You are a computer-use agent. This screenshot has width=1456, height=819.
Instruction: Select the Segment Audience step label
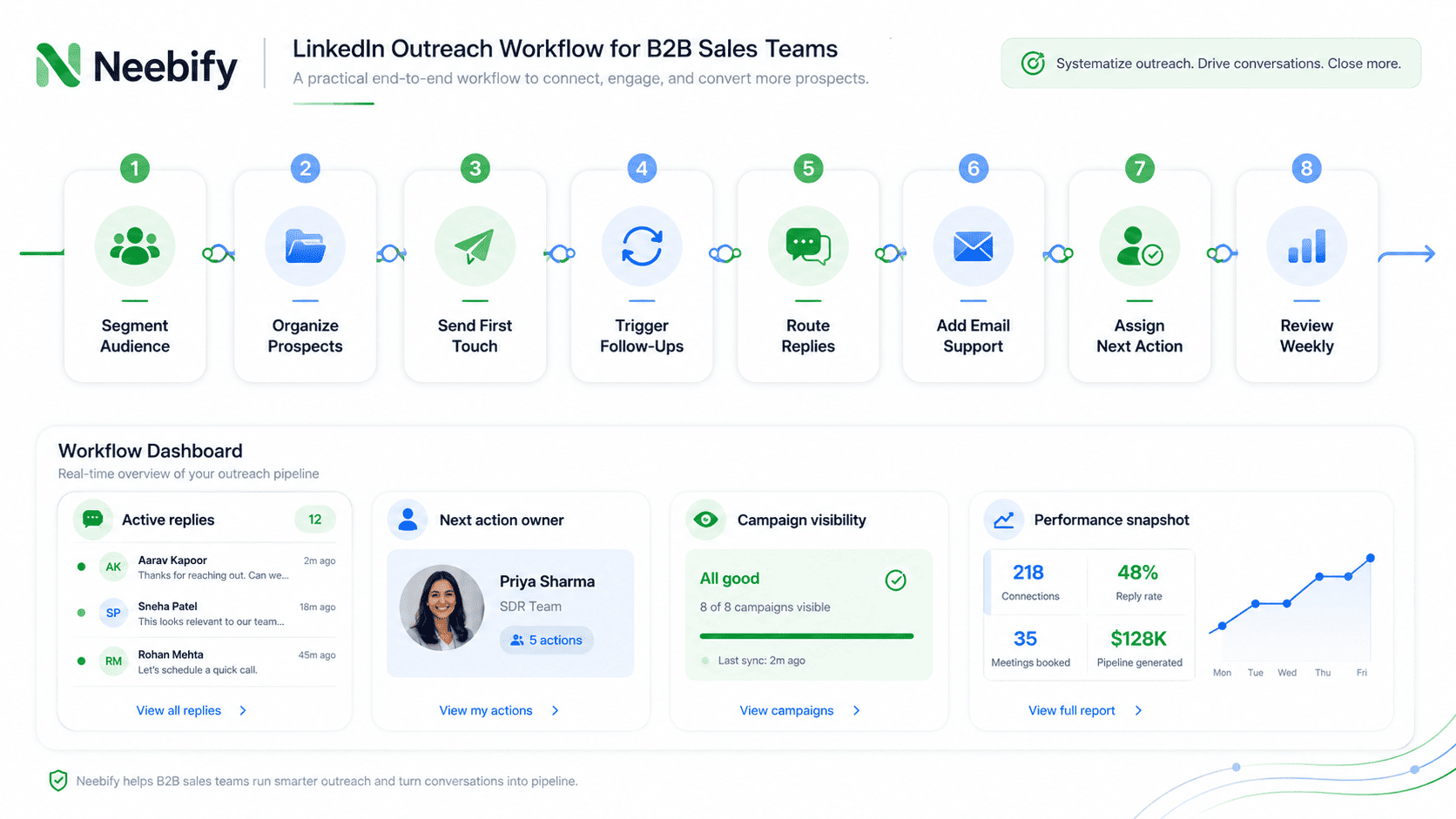coord(135,336)
